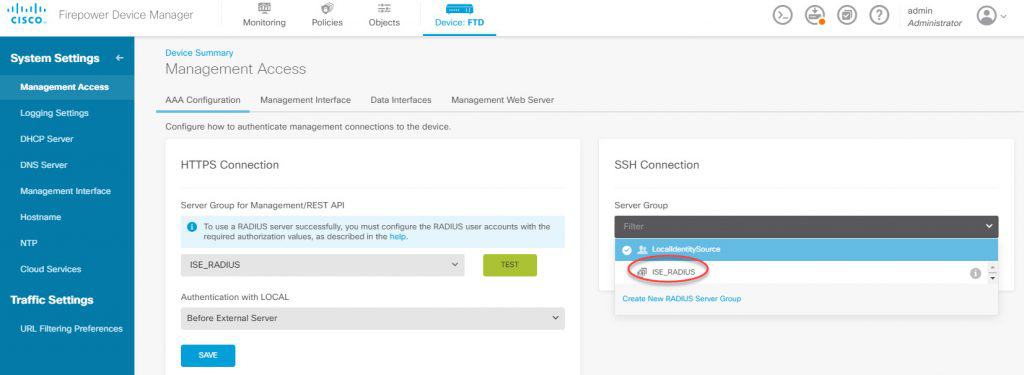Click the Device Summary breadcrumb link
This screenshot has width=1024, height=375.
click(x=199, y=53)
